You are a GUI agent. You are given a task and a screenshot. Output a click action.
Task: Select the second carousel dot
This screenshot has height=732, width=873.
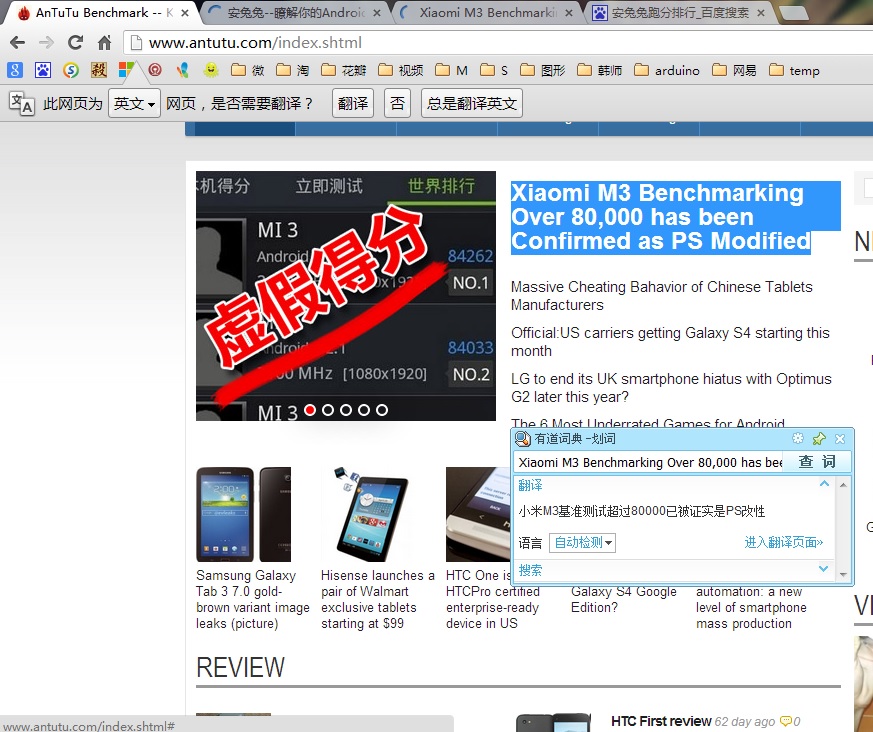[x=328, y=410]
